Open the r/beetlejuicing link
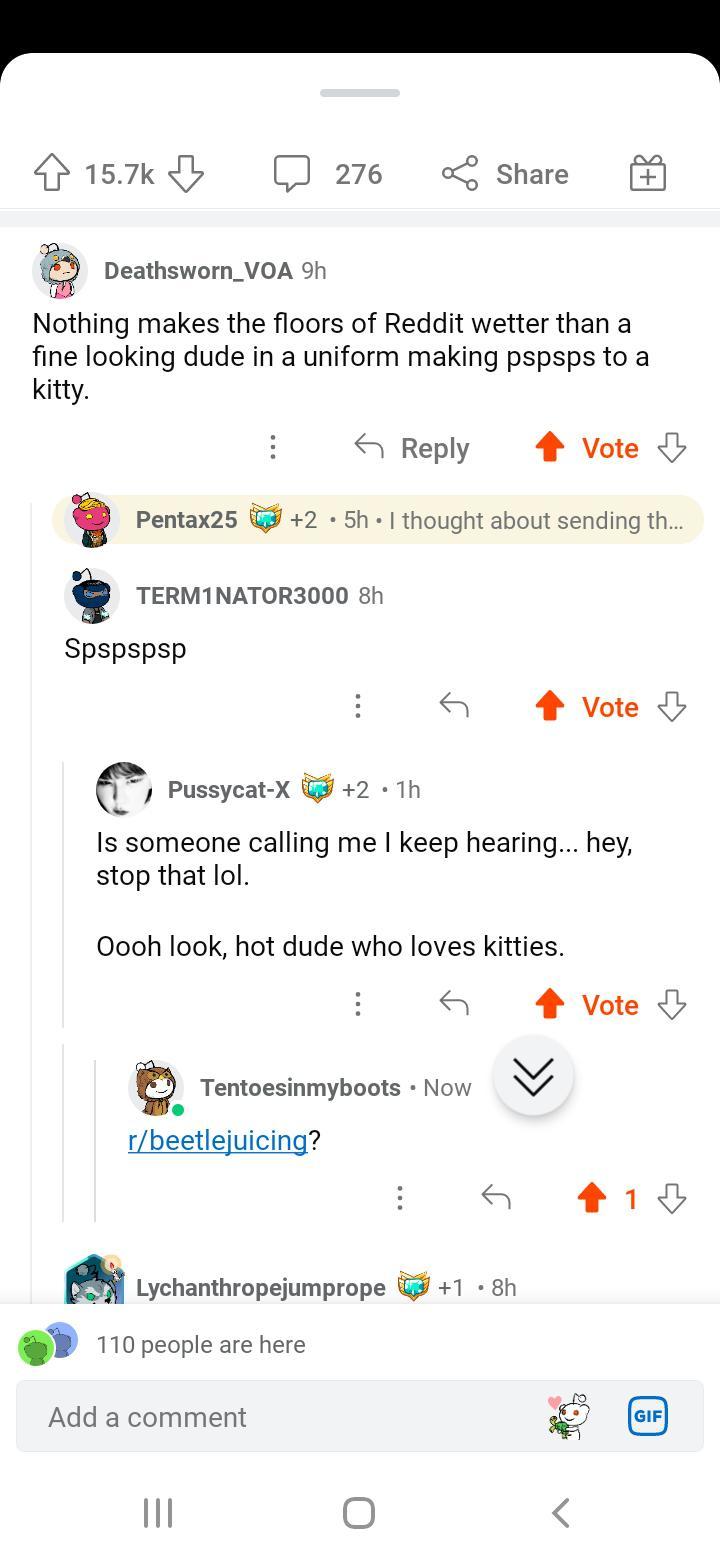The width and height of the screenshot is (720, 1560). pos(218,1140)
